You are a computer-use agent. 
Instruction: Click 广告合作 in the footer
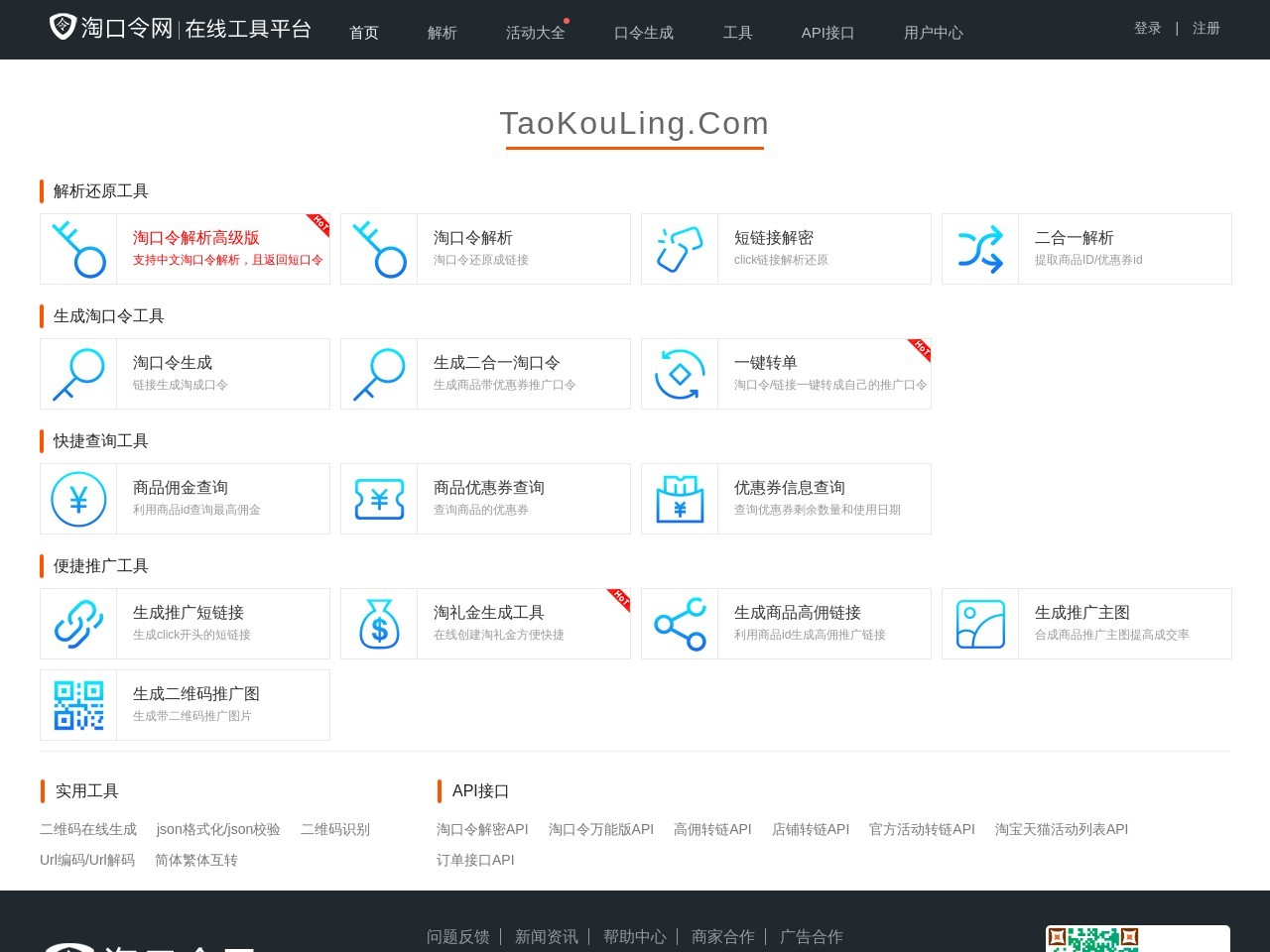pyautogui.click(x=812, y=936)
